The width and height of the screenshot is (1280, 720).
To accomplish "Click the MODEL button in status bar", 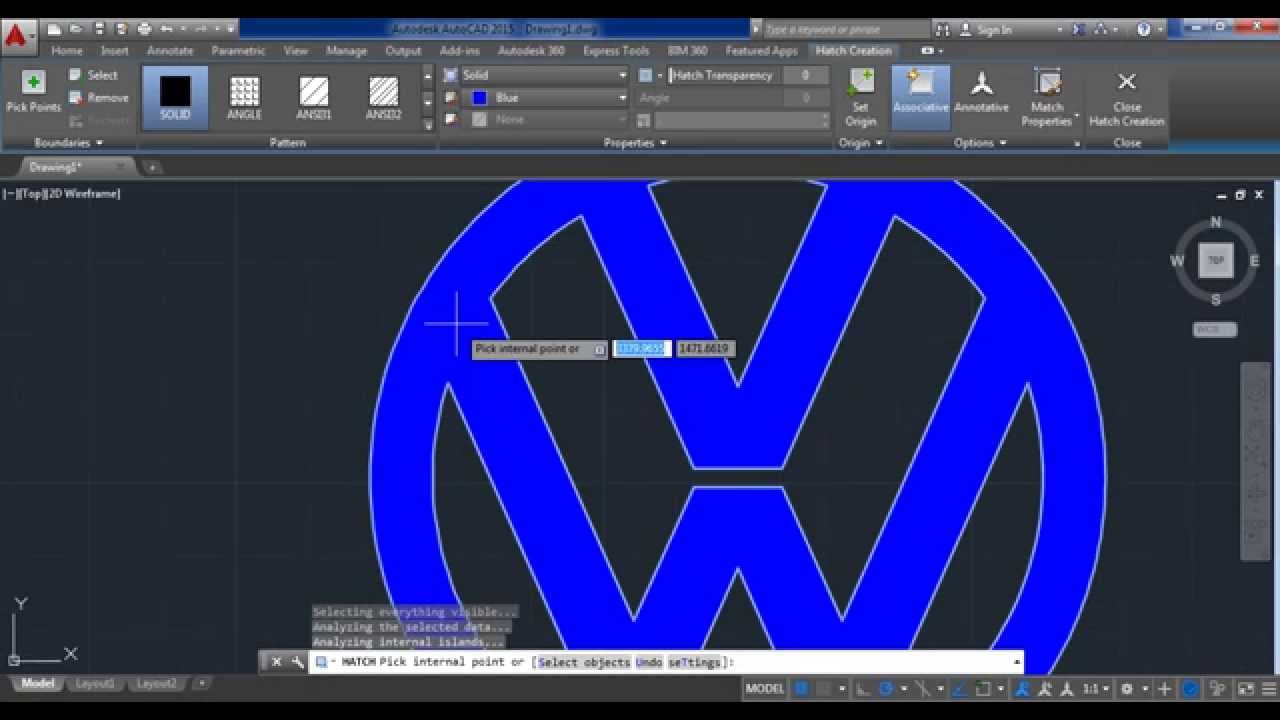I will click(x=765, y=689).
